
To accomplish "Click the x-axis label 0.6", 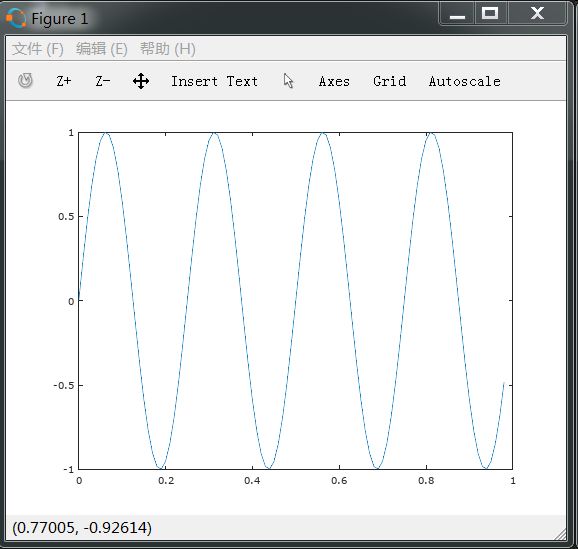I will (339, 481).
